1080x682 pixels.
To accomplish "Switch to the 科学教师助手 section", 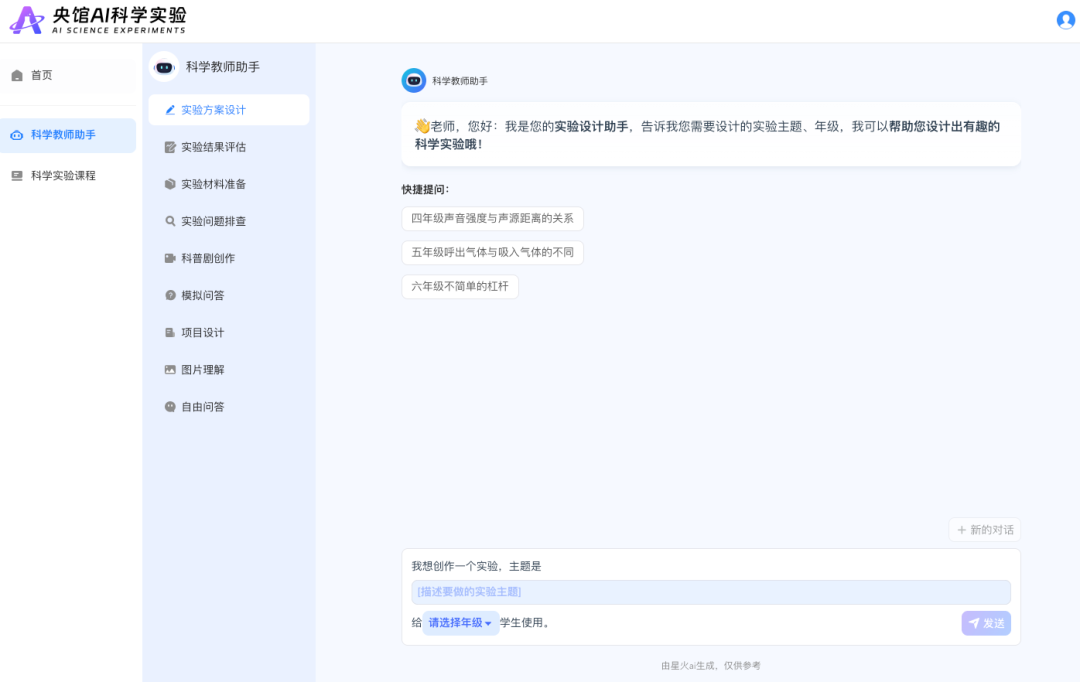I will pyautogui.click(x=58, y=135).
